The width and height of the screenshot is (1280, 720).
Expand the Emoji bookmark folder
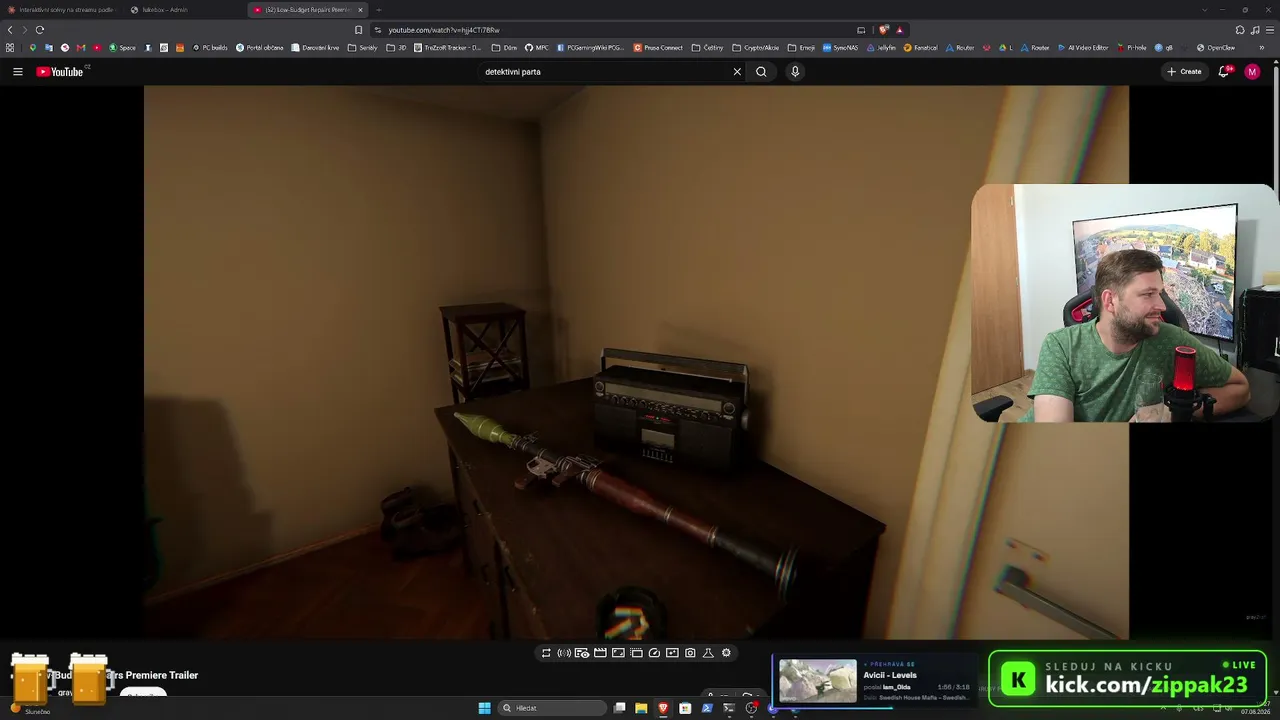tap(800, 48)
